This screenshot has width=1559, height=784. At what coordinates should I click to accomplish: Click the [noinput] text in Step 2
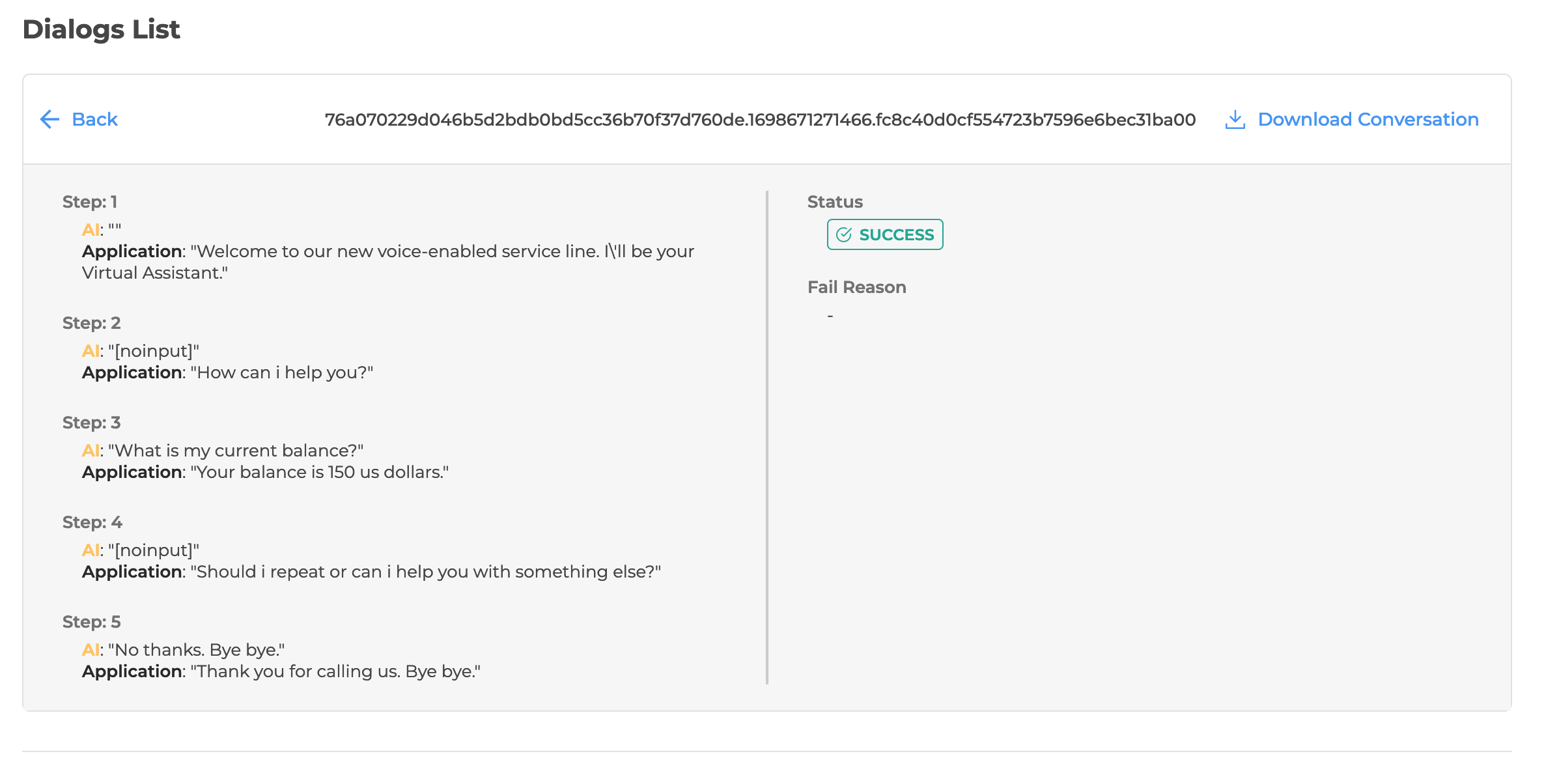pyautogui.click(x=153, y=350)
